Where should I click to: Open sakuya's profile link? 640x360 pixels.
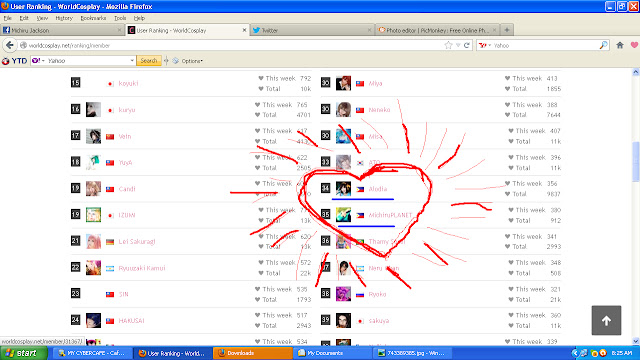tap(379, 320)
